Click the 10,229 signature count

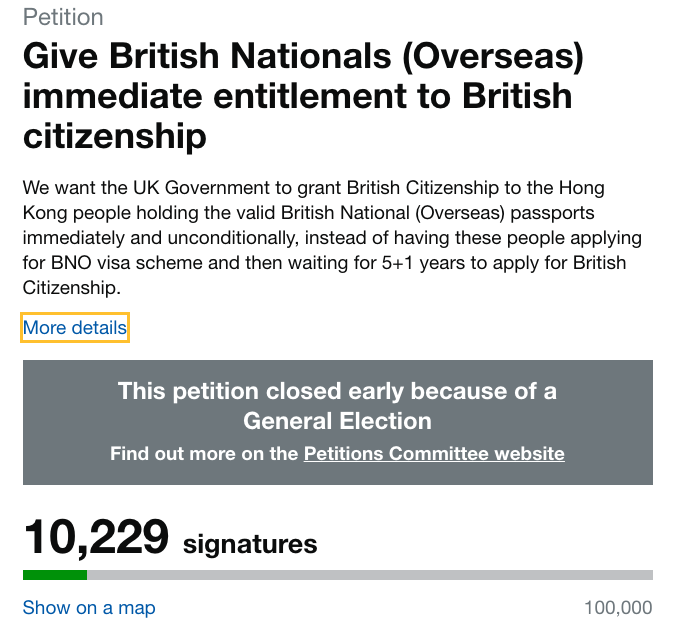pos(96,537)
